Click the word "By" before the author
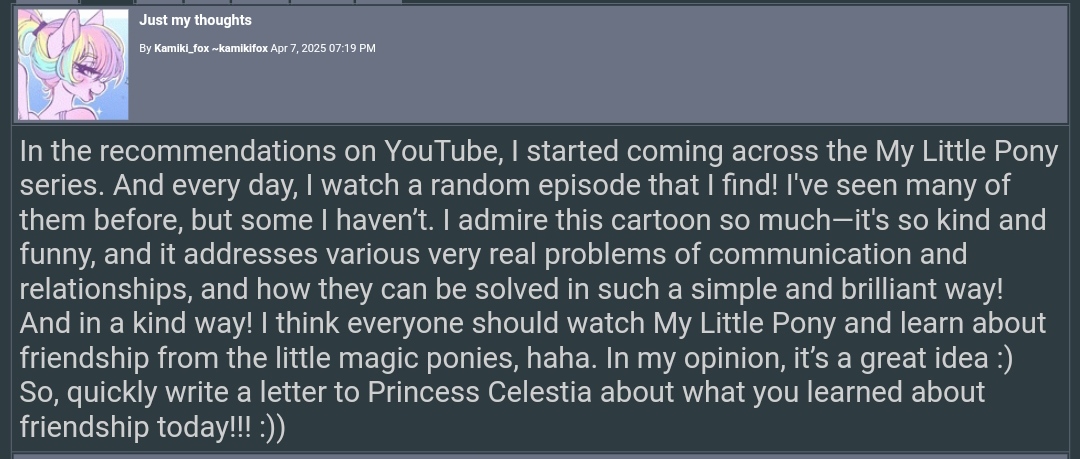The height and width of the screenshot is (459, 1080). 145,48
